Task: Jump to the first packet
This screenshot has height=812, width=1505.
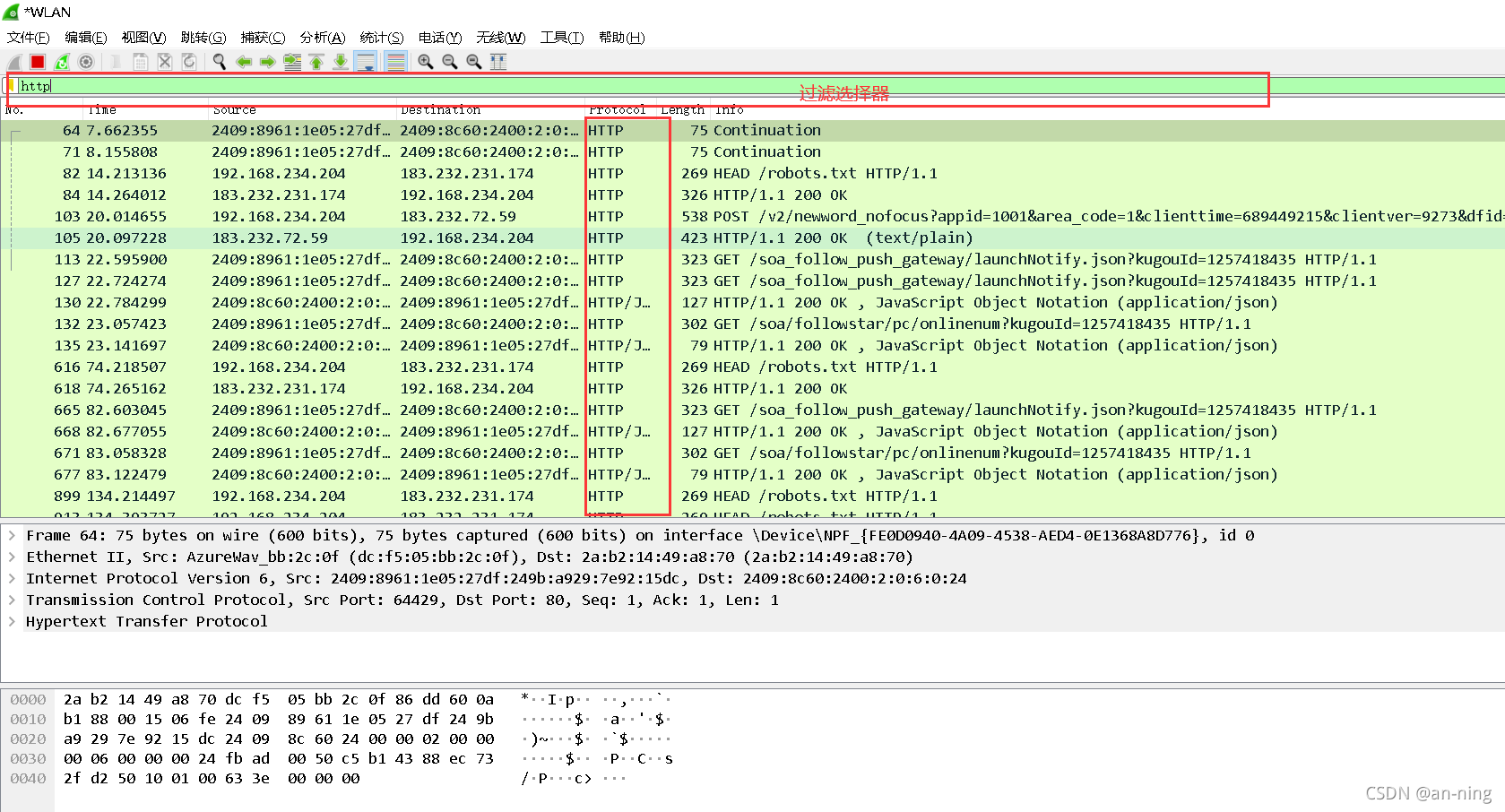Action: click(316, 62)
